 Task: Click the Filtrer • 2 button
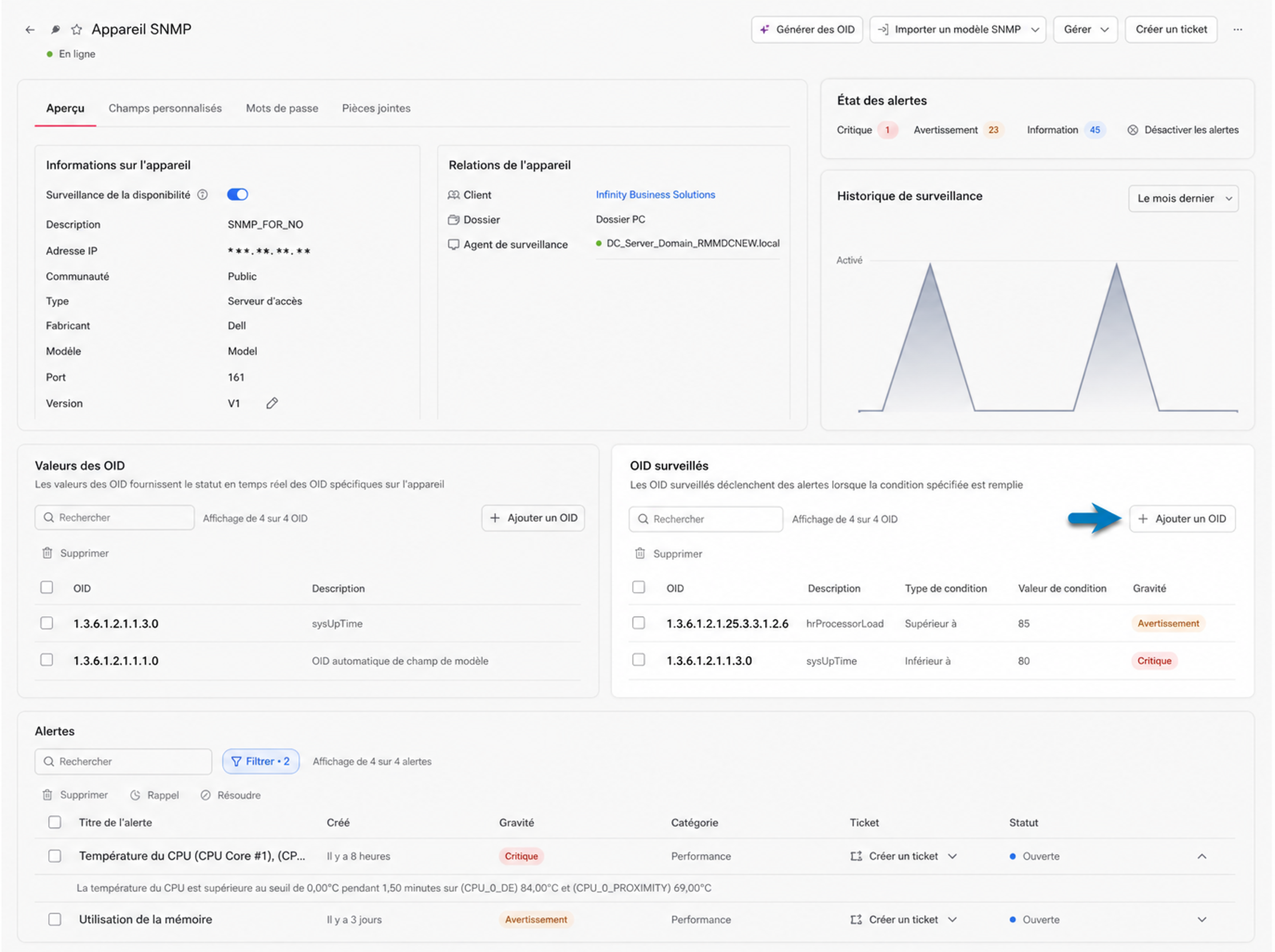260,762
